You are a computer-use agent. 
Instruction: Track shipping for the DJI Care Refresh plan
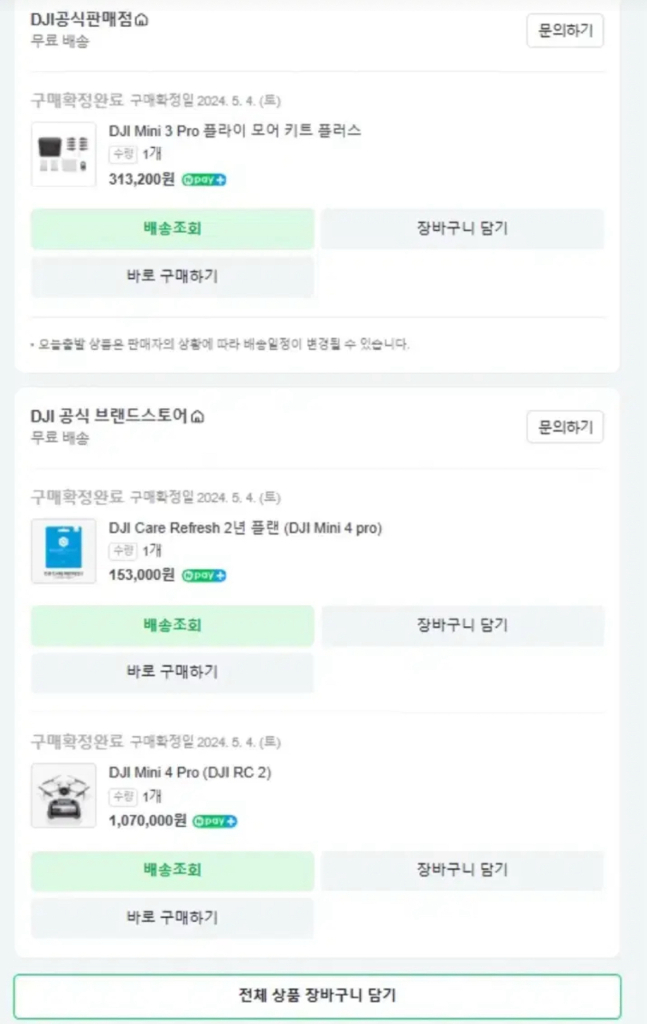(171, 626)
